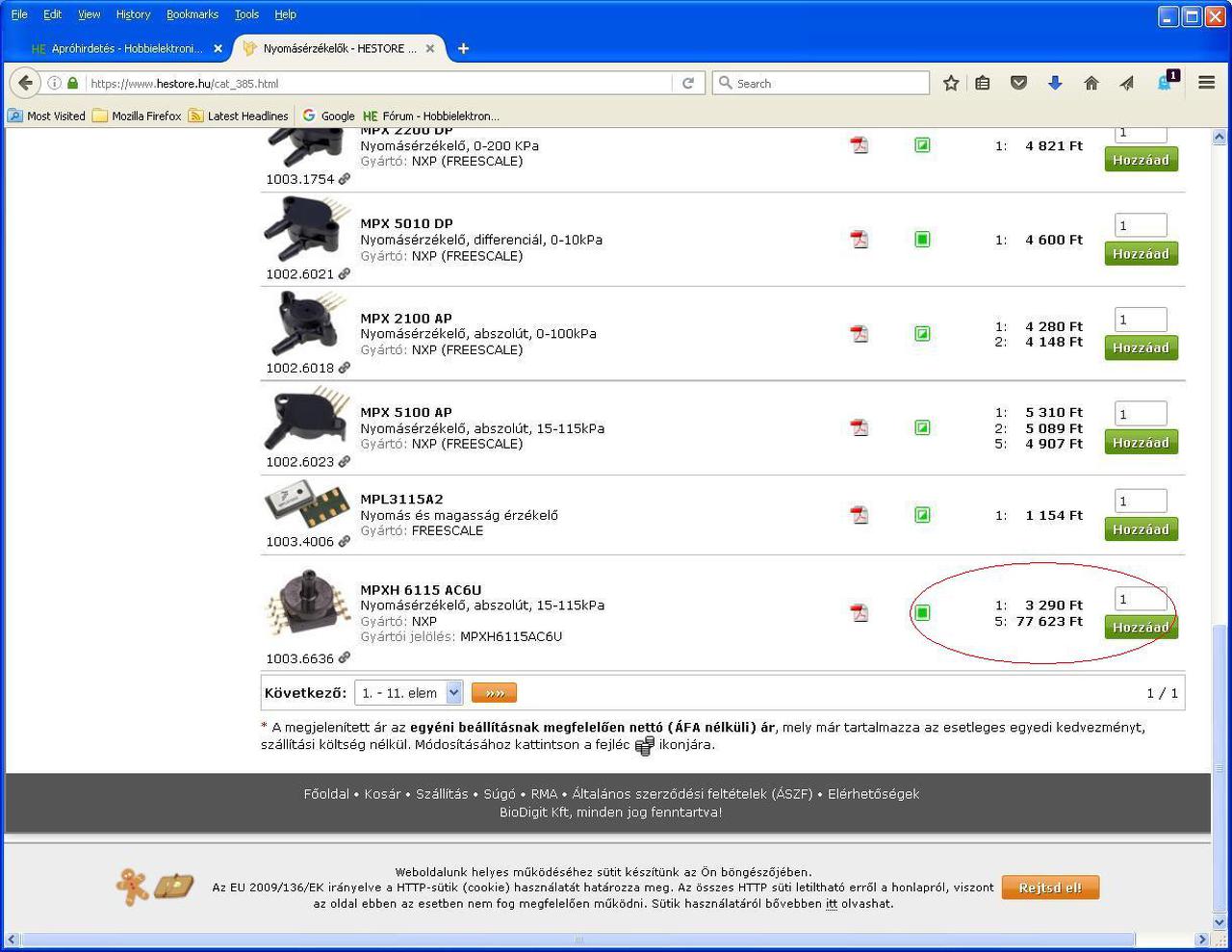Click the vertical scrollbar down arrow
This screenshot has width=1232, height=952.
click(x=1219, y=922)
